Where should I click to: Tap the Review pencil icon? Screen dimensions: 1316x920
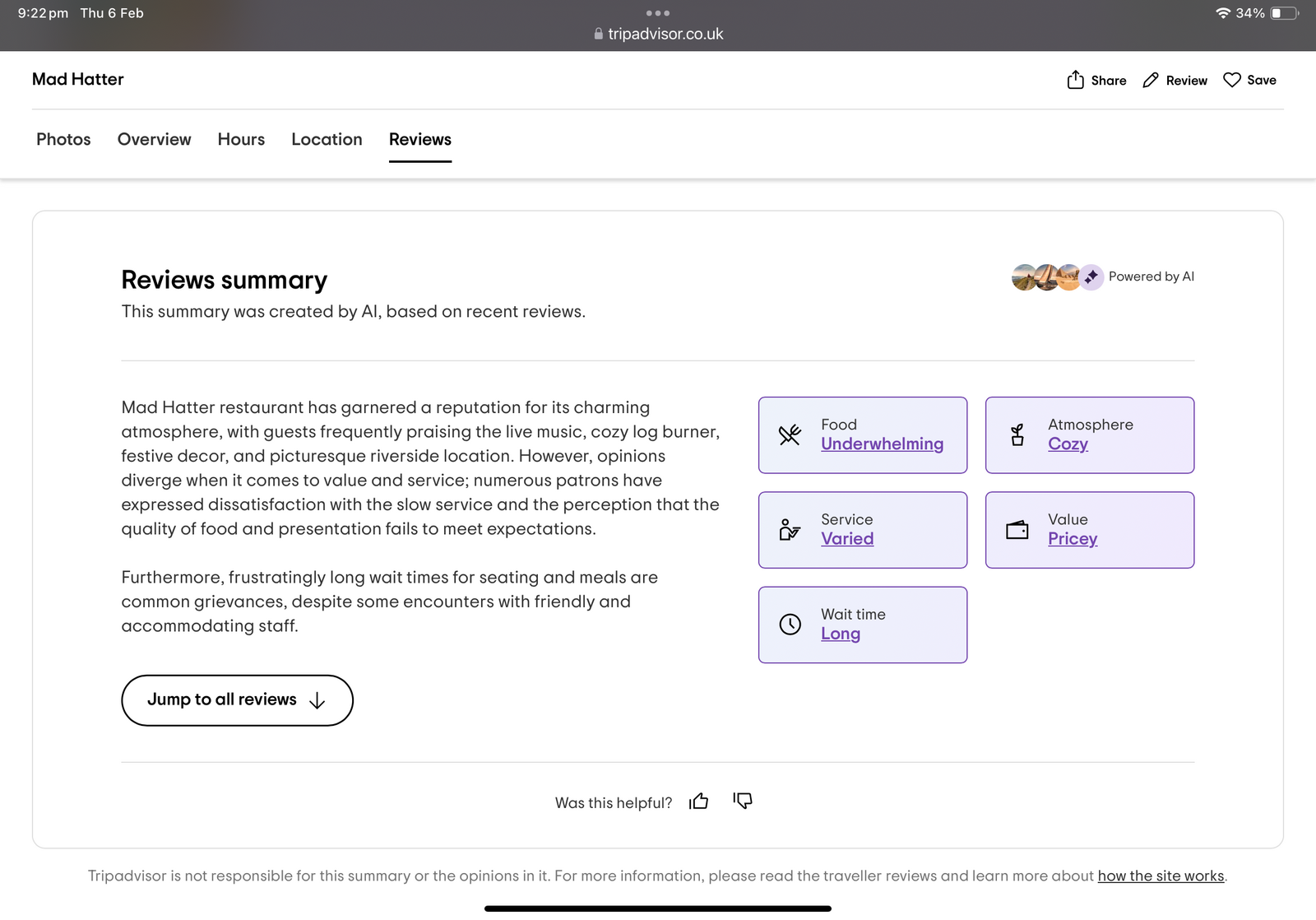1151,80
